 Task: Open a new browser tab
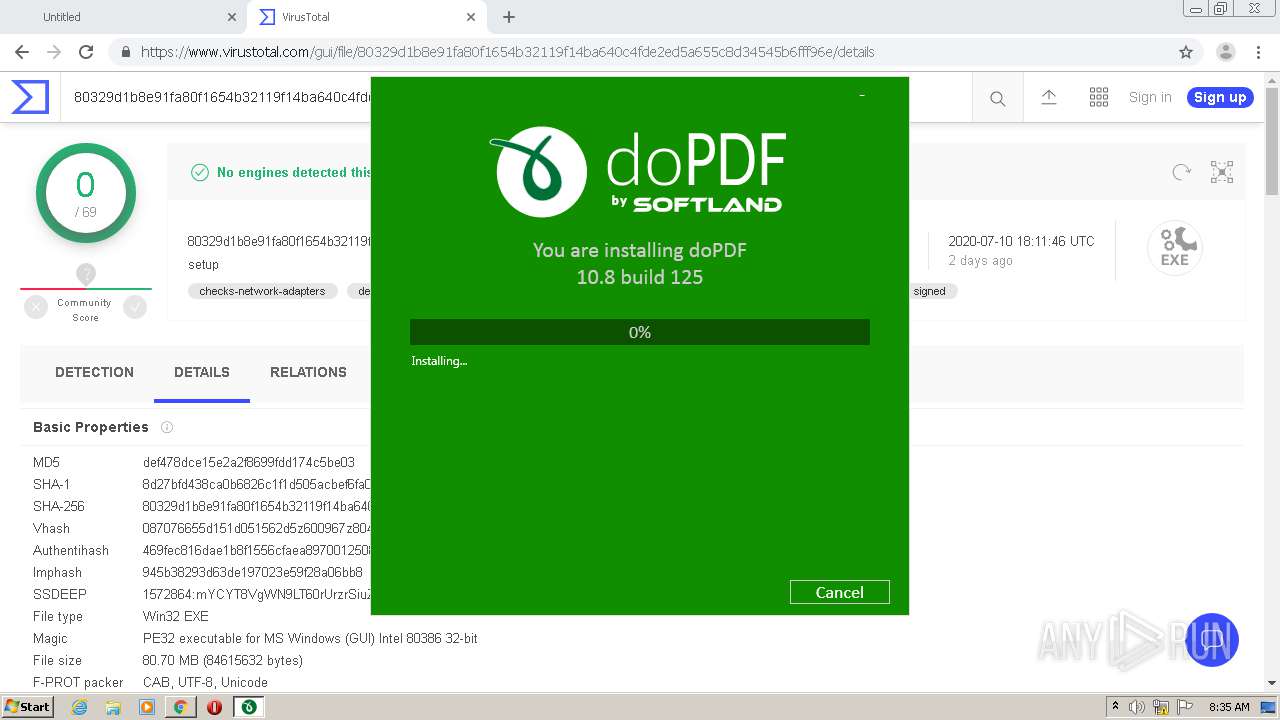(509, 17)
